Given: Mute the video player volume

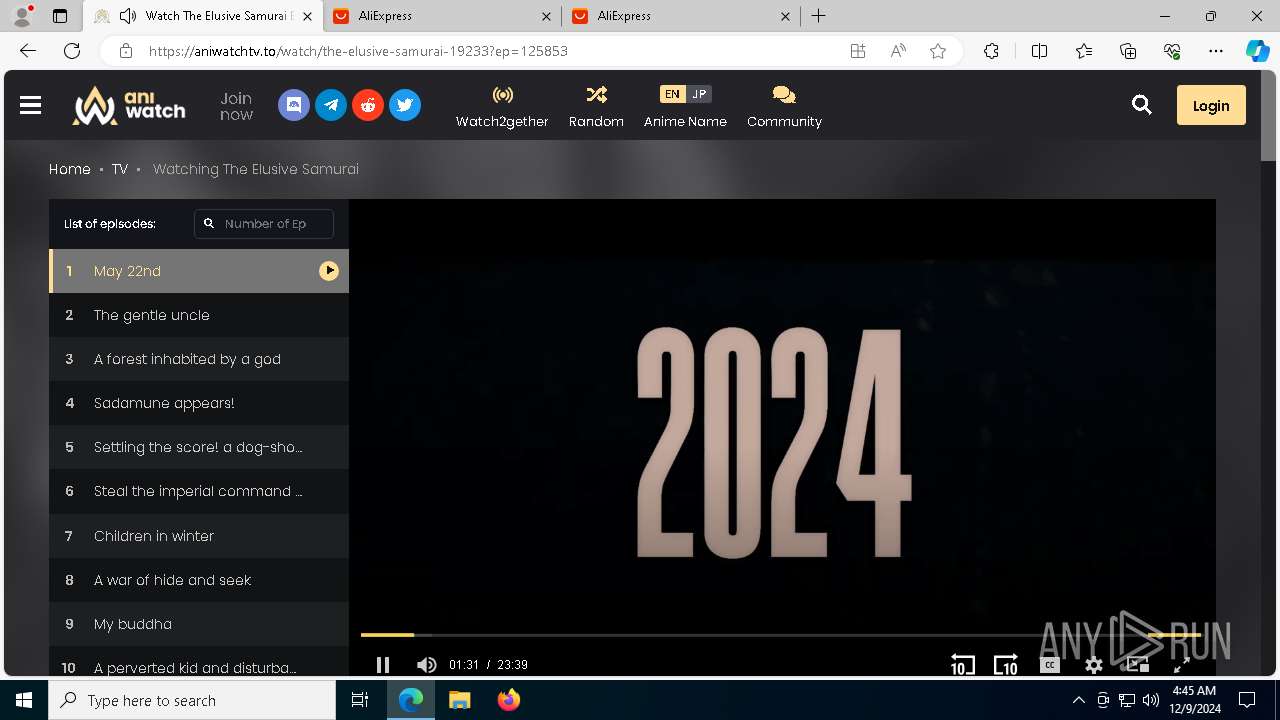Looking at the screenshot, I should coord(427,665).
